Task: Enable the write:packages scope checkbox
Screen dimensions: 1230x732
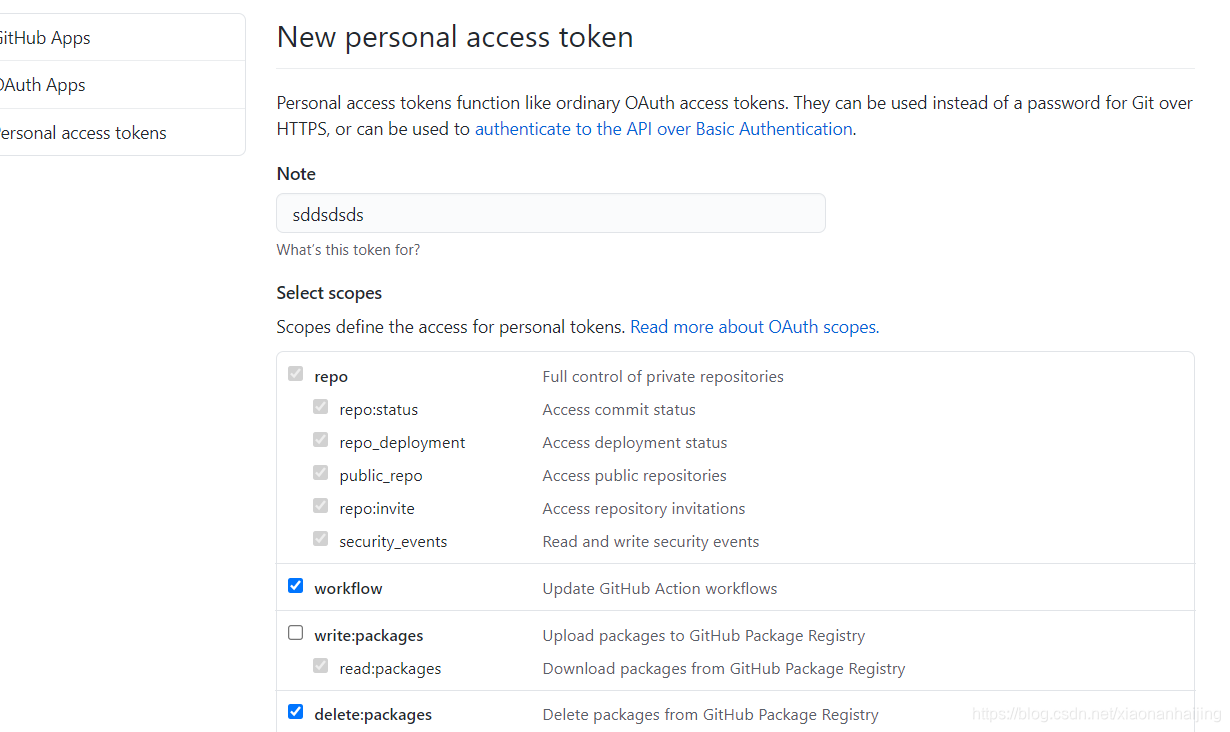Action: coord(295,633)
